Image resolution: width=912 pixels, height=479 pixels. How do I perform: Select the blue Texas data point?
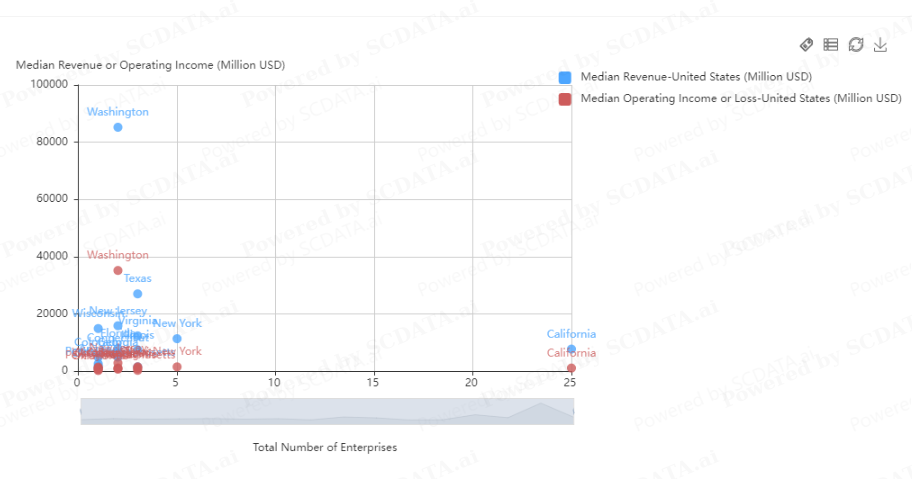[x=137, y=294]
